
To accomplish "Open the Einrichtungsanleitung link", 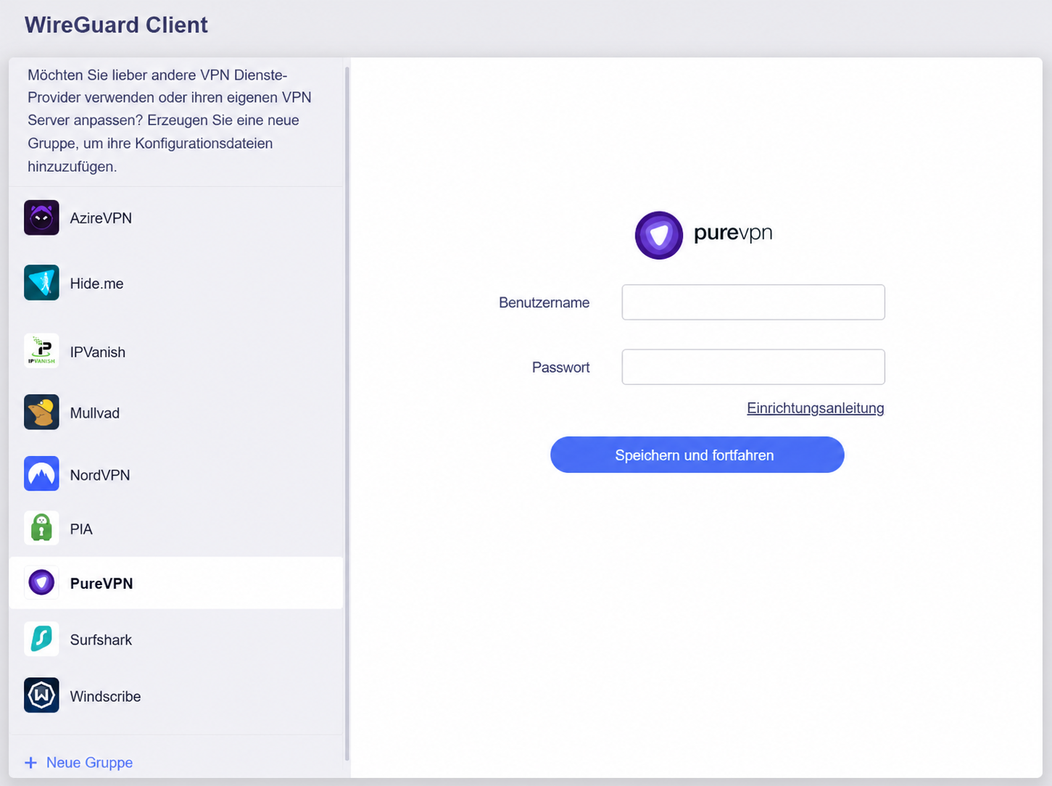I will tap(815, 408).
